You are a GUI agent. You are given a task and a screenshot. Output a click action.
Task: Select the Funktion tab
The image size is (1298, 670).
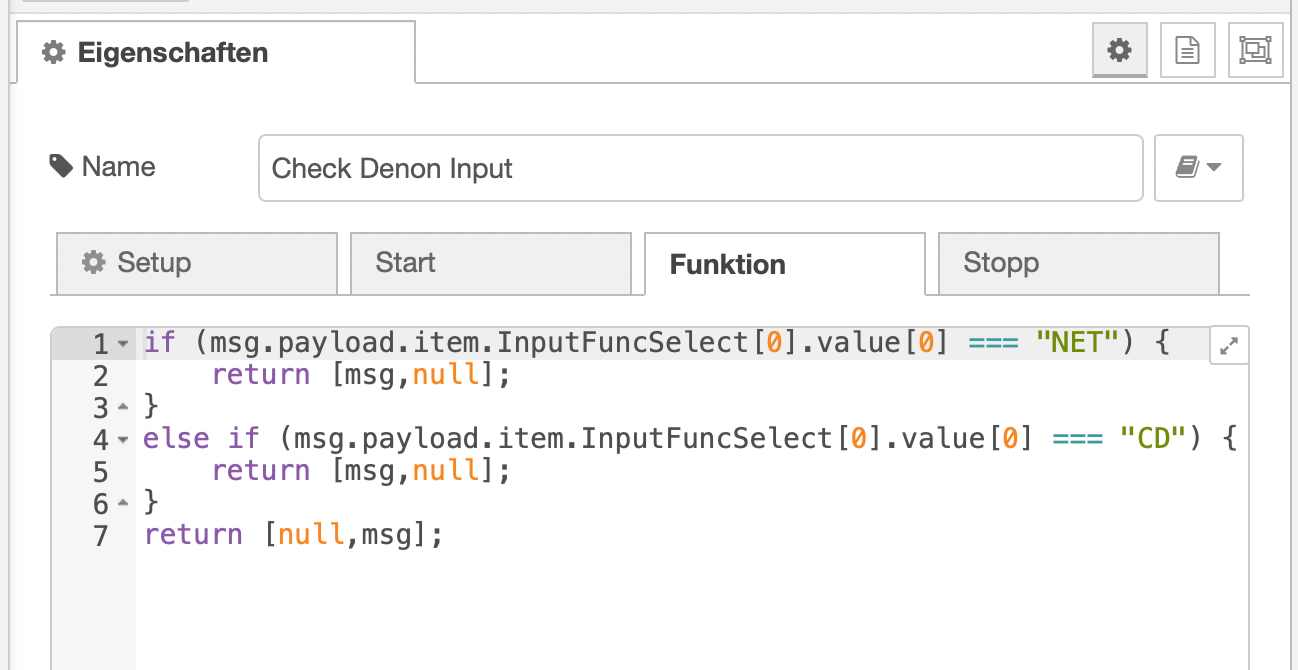pos(785,264)
